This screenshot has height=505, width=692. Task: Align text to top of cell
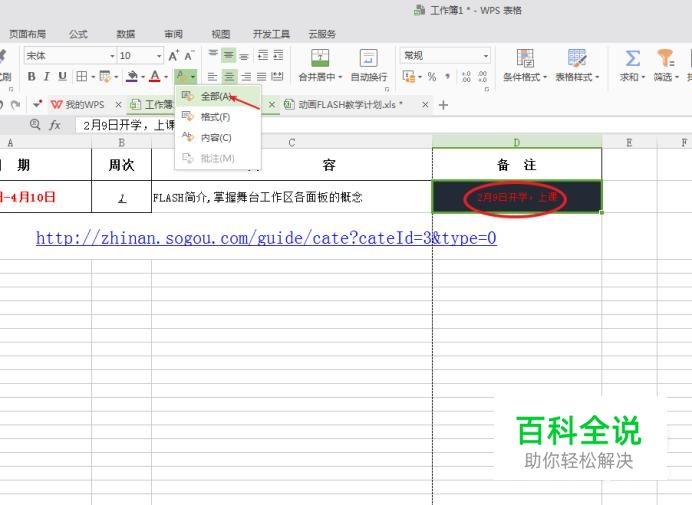click(213, 55)
